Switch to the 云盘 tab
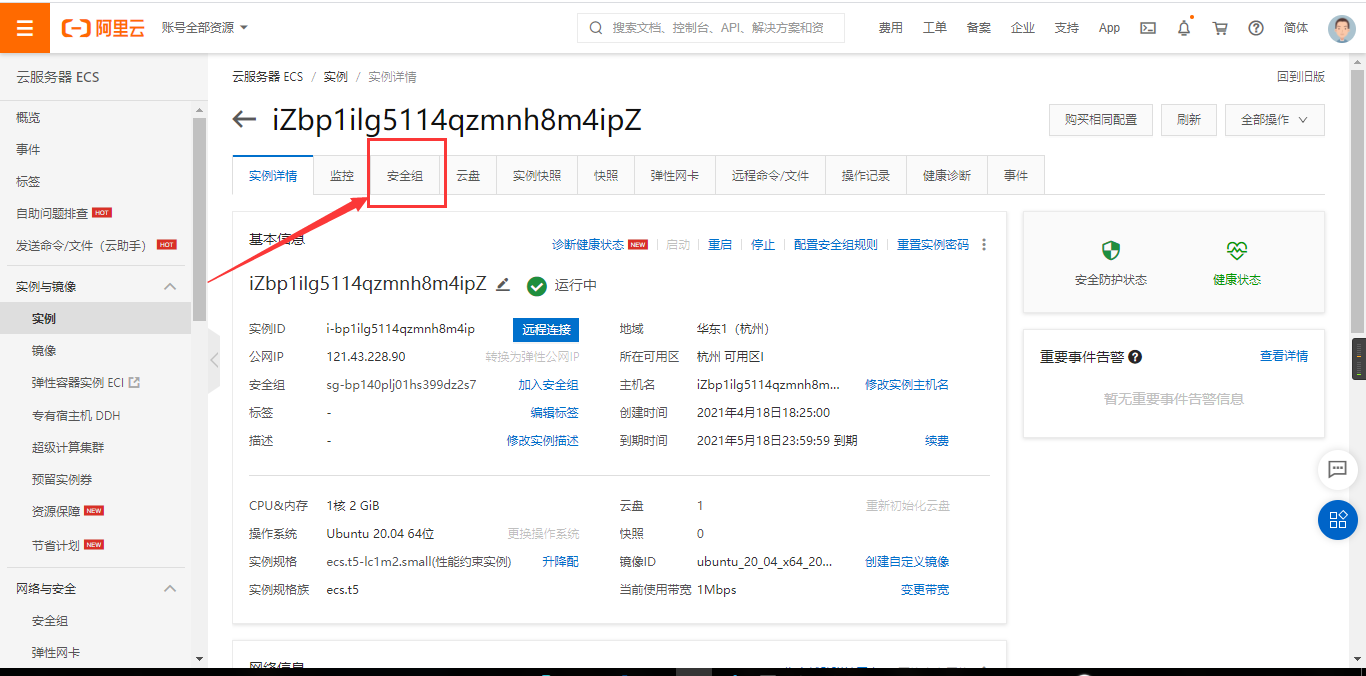The image size is (1366, 676). (468, 175)
